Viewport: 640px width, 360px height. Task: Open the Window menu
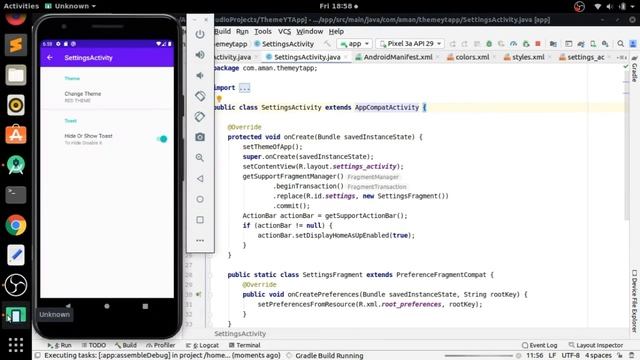pyautogui.click(x=310, y=31)
